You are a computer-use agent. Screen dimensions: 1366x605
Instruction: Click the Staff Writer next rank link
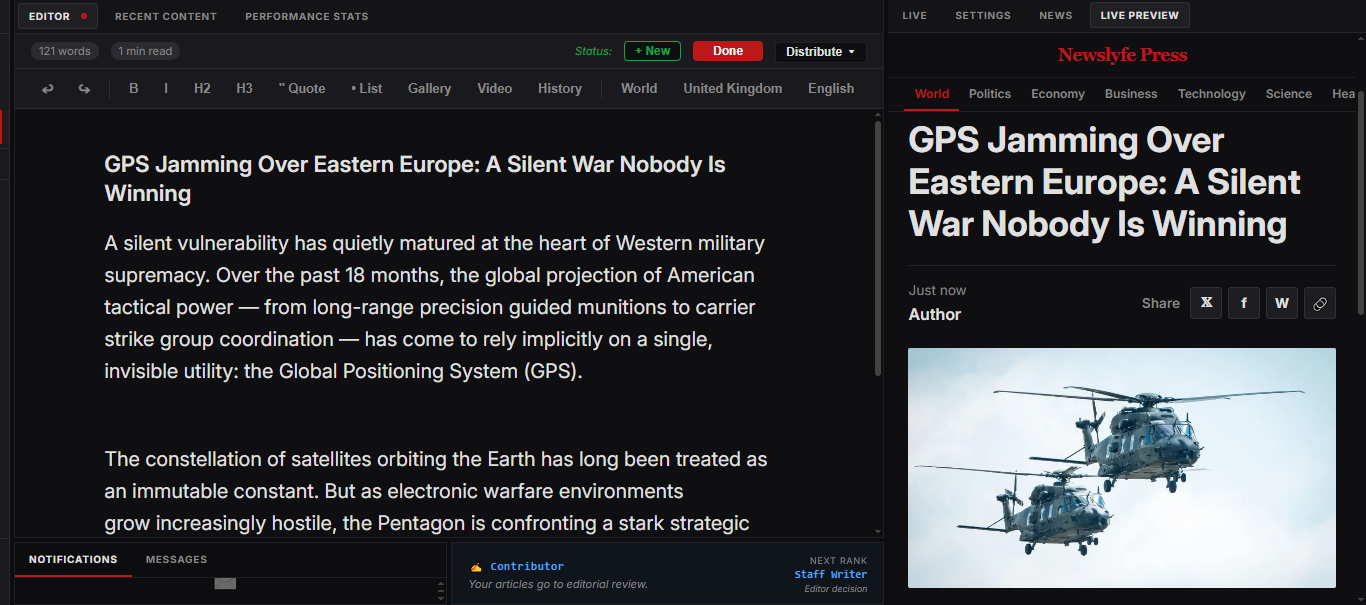[x=831, y=574]
